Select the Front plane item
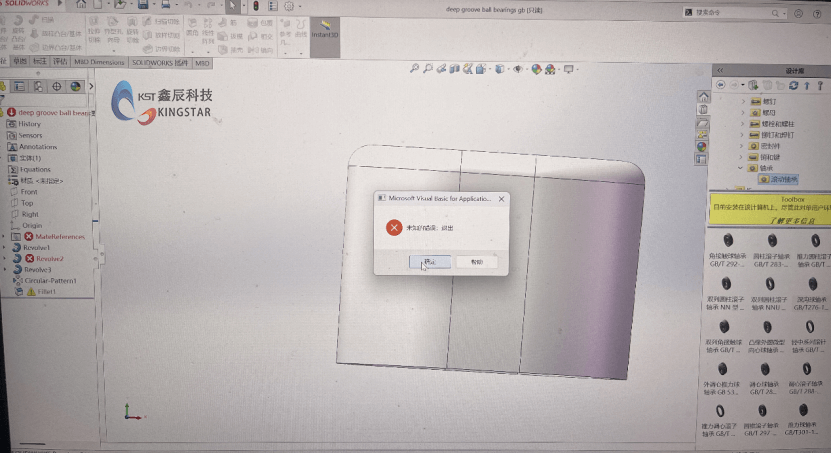This screenshot has height=453, width=831. coord(24,192)
